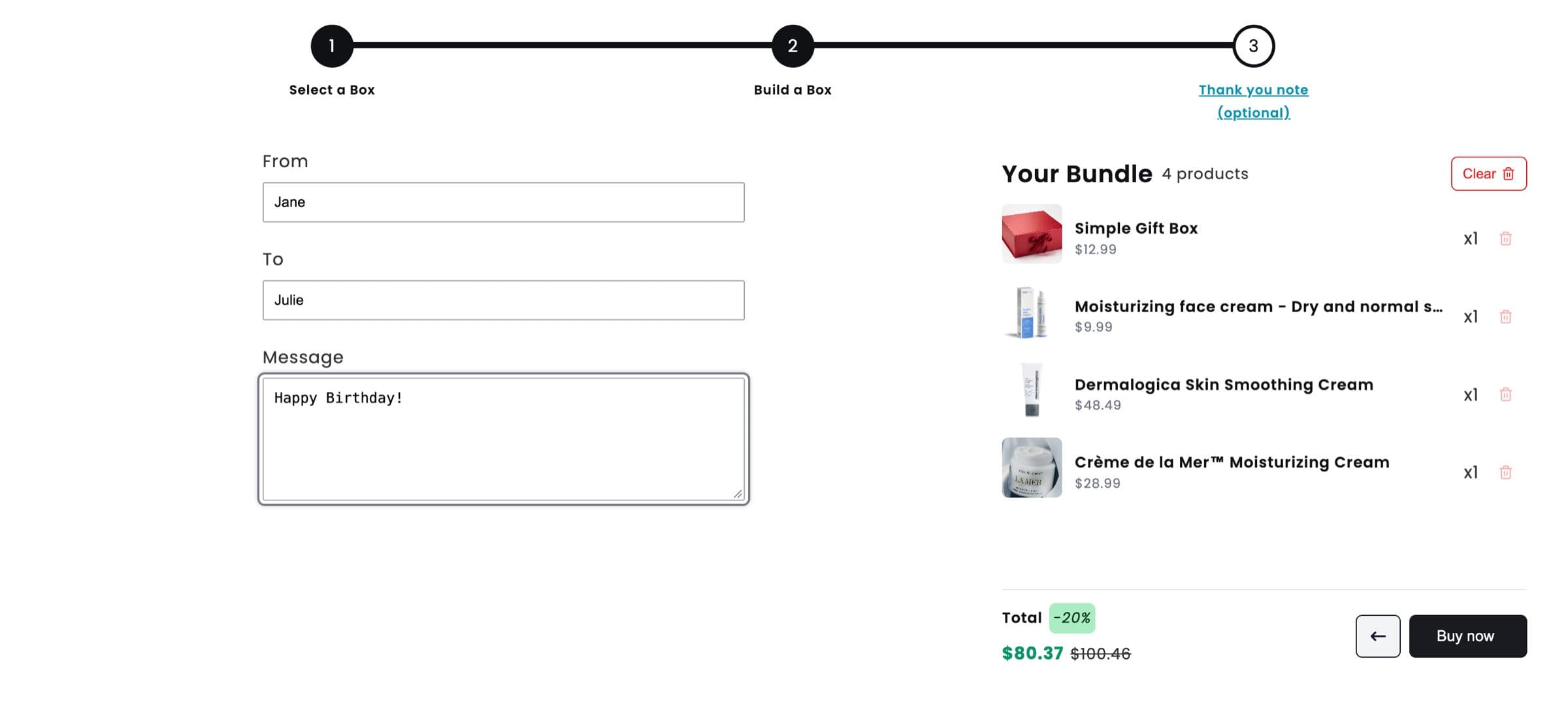Focus the To input field

(x=503, y=300)
